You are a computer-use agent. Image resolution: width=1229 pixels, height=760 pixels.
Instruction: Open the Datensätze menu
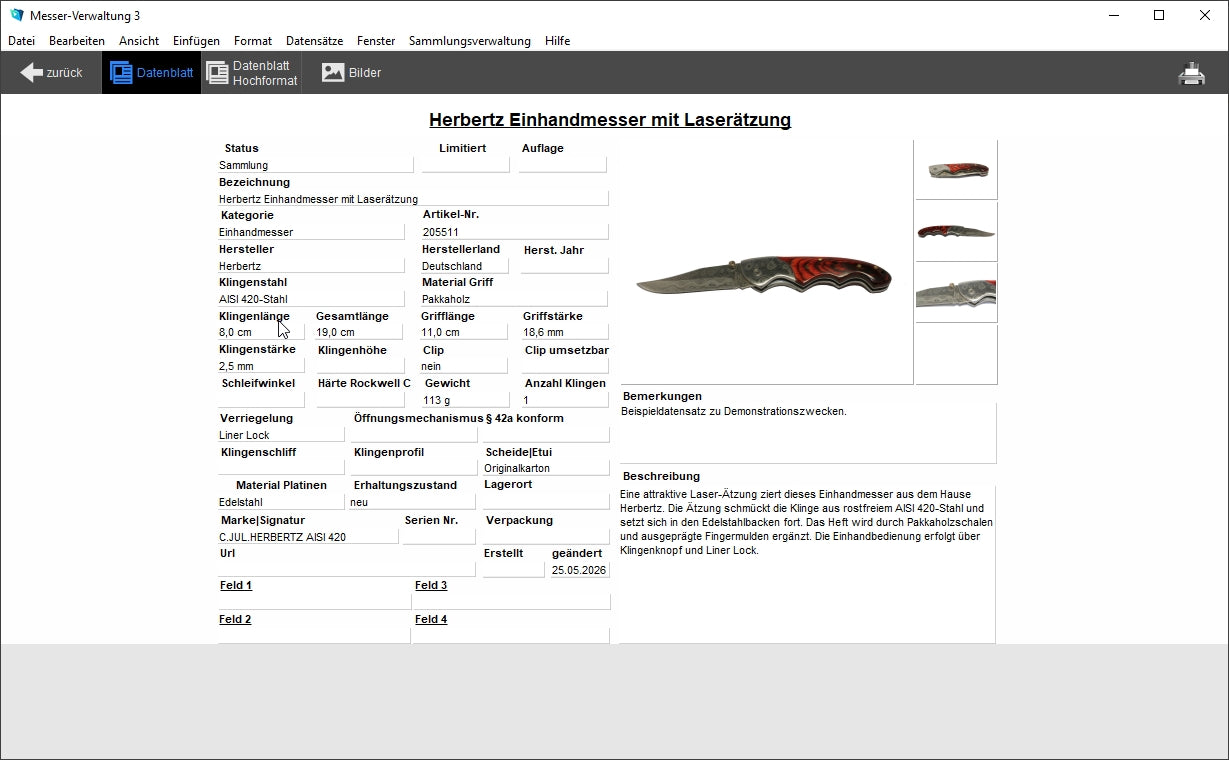click(314, 41)
